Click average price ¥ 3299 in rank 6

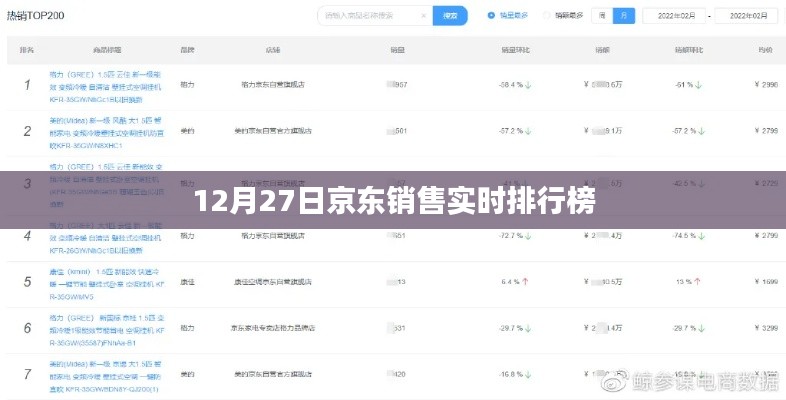click(766, 328)
